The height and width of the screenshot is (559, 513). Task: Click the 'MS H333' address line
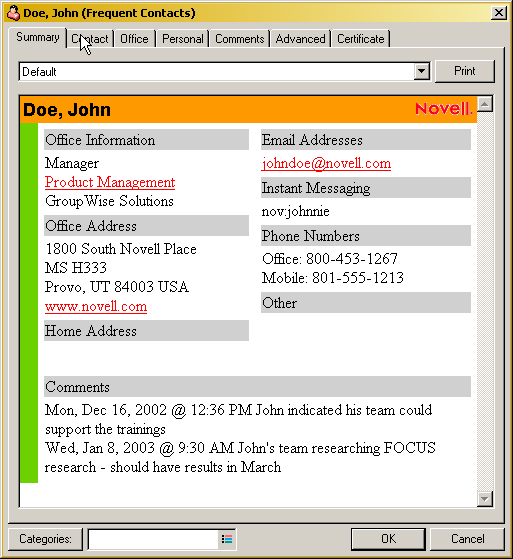[76, 268]
